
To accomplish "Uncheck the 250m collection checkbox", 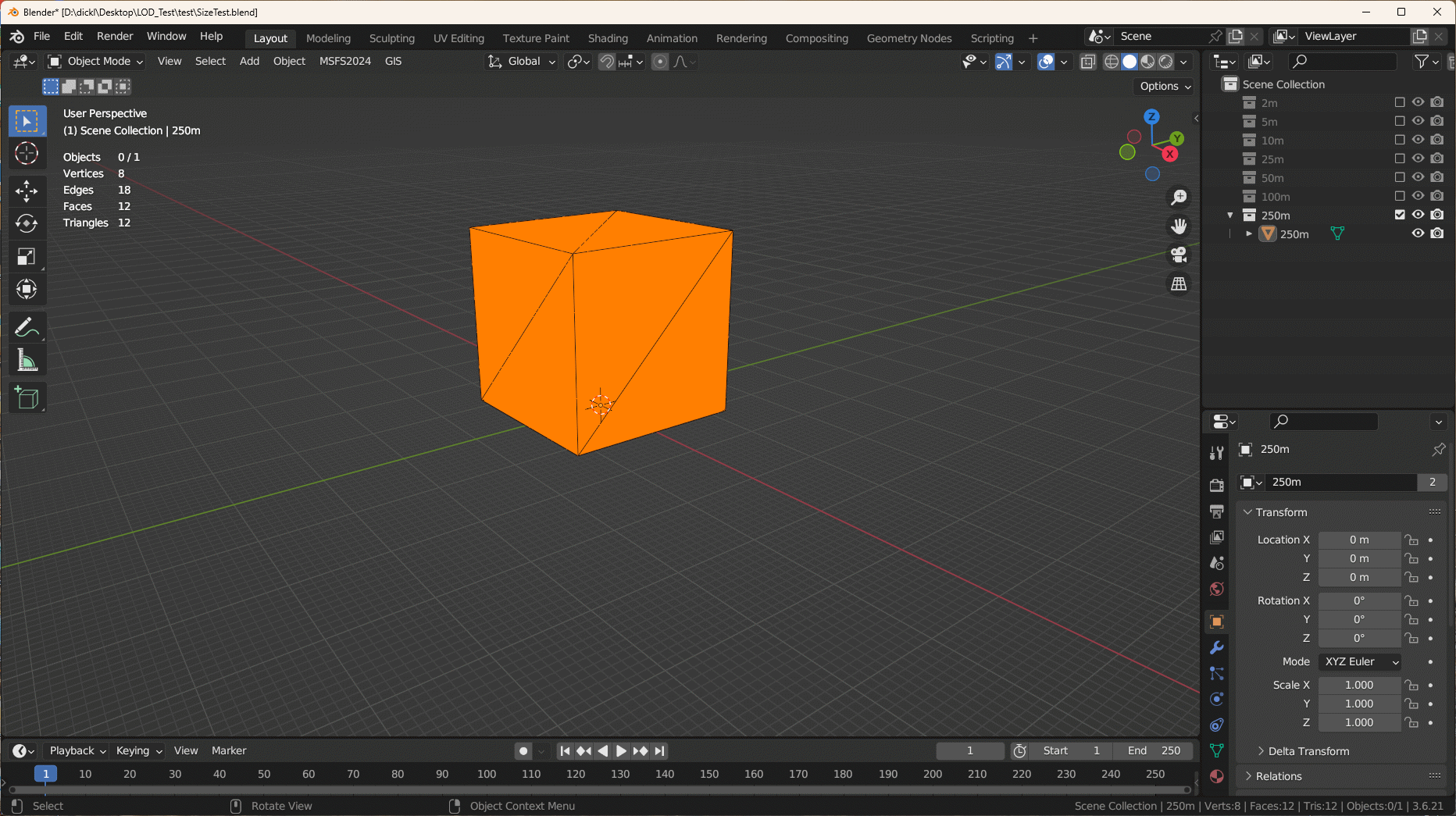I will [1400, 215].
